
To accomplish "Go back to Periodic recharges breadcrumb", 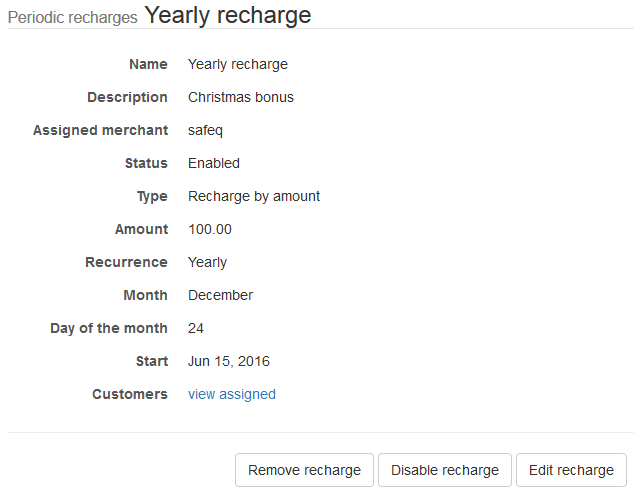I will [72, 17].
